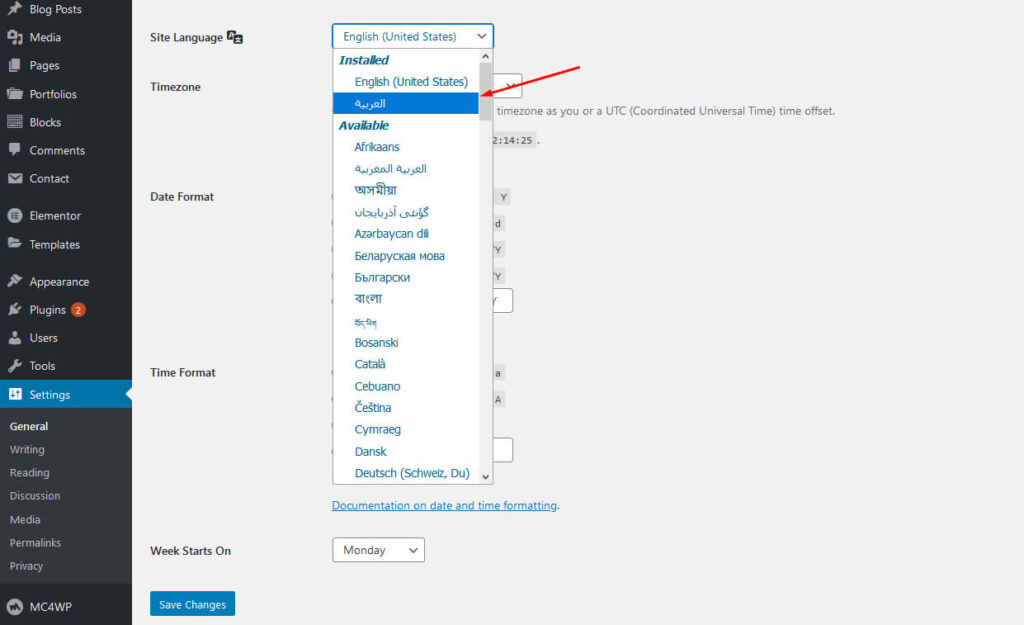Select the Users sidebar icon

click(15, 337)
